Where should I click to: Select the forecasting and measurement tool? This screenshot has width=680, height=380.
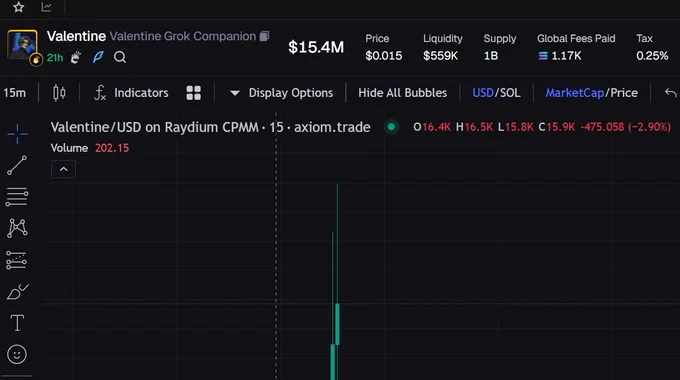16,260
